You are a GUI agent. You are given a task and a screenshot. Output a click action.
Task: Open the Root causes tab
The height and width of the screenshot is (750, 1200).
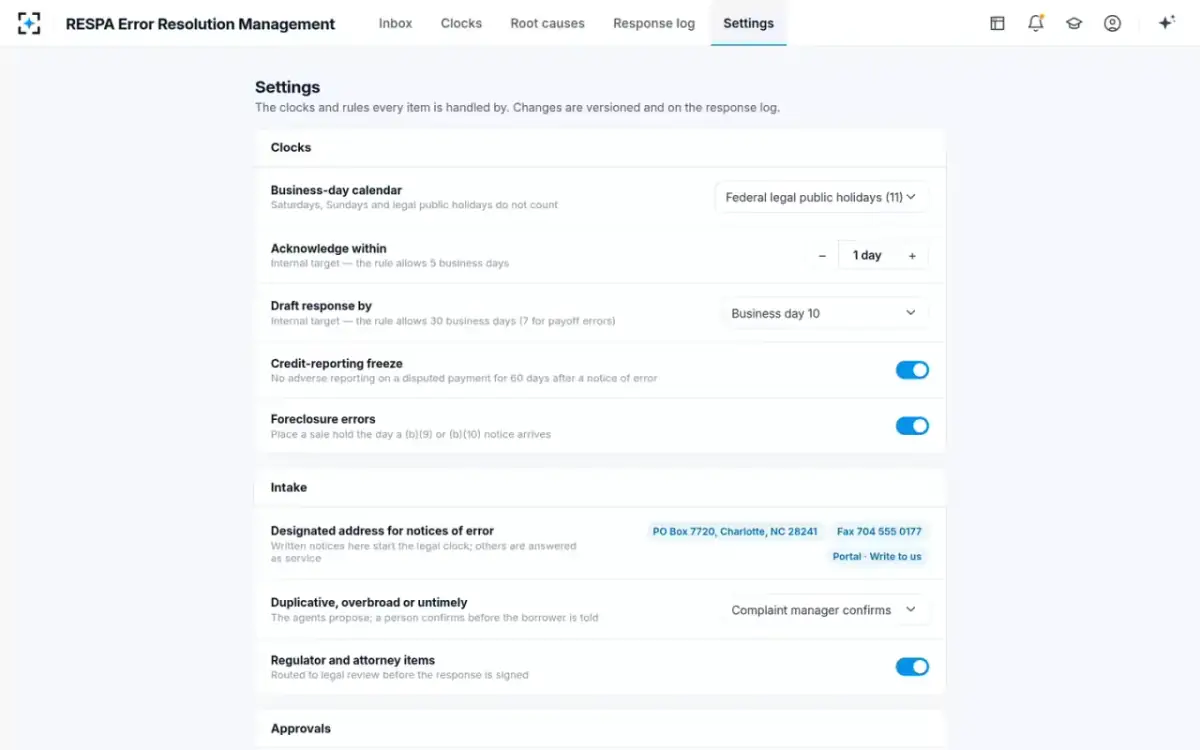click(x=547, y=23)
